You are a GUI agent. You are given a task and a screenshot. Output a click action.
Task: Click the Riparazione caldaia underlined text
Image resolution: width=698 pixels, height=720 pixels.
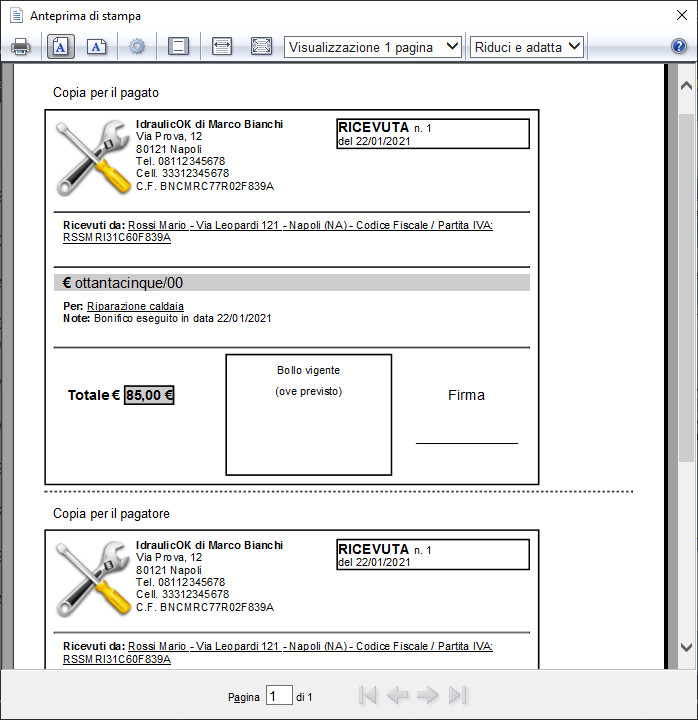tap(135, 306)
